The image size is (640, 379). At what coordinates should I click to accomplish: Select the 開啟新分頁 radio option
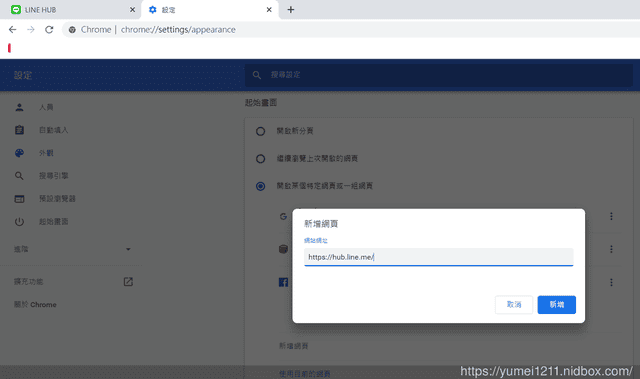pos(260,131)
